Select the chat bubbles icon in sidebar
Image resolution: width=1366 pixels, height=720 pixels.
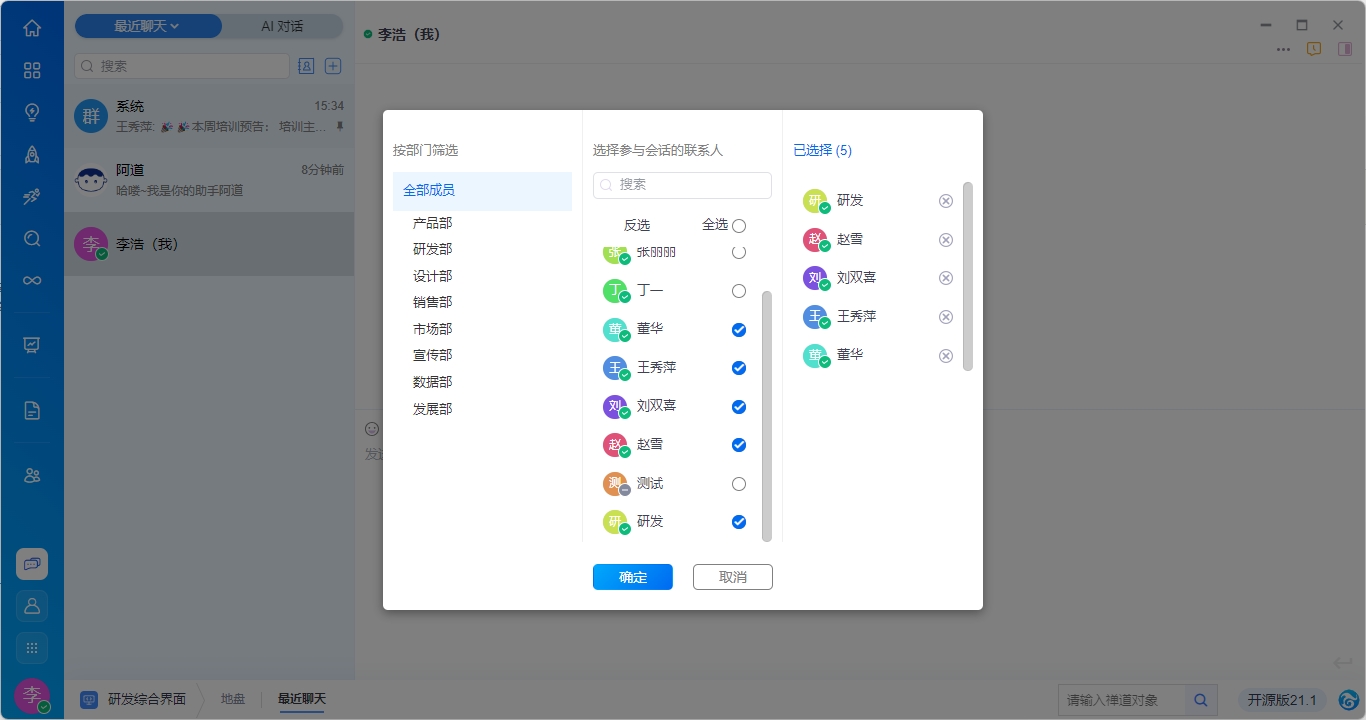tap(32, 564)
